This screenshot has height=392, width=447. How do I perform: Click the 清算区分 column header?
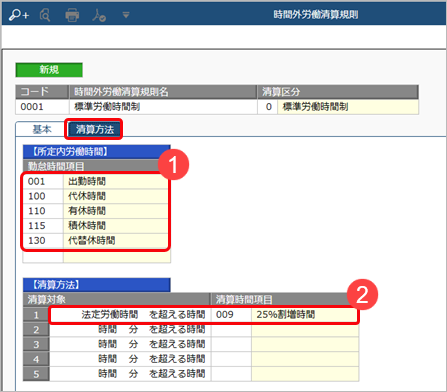338,92
